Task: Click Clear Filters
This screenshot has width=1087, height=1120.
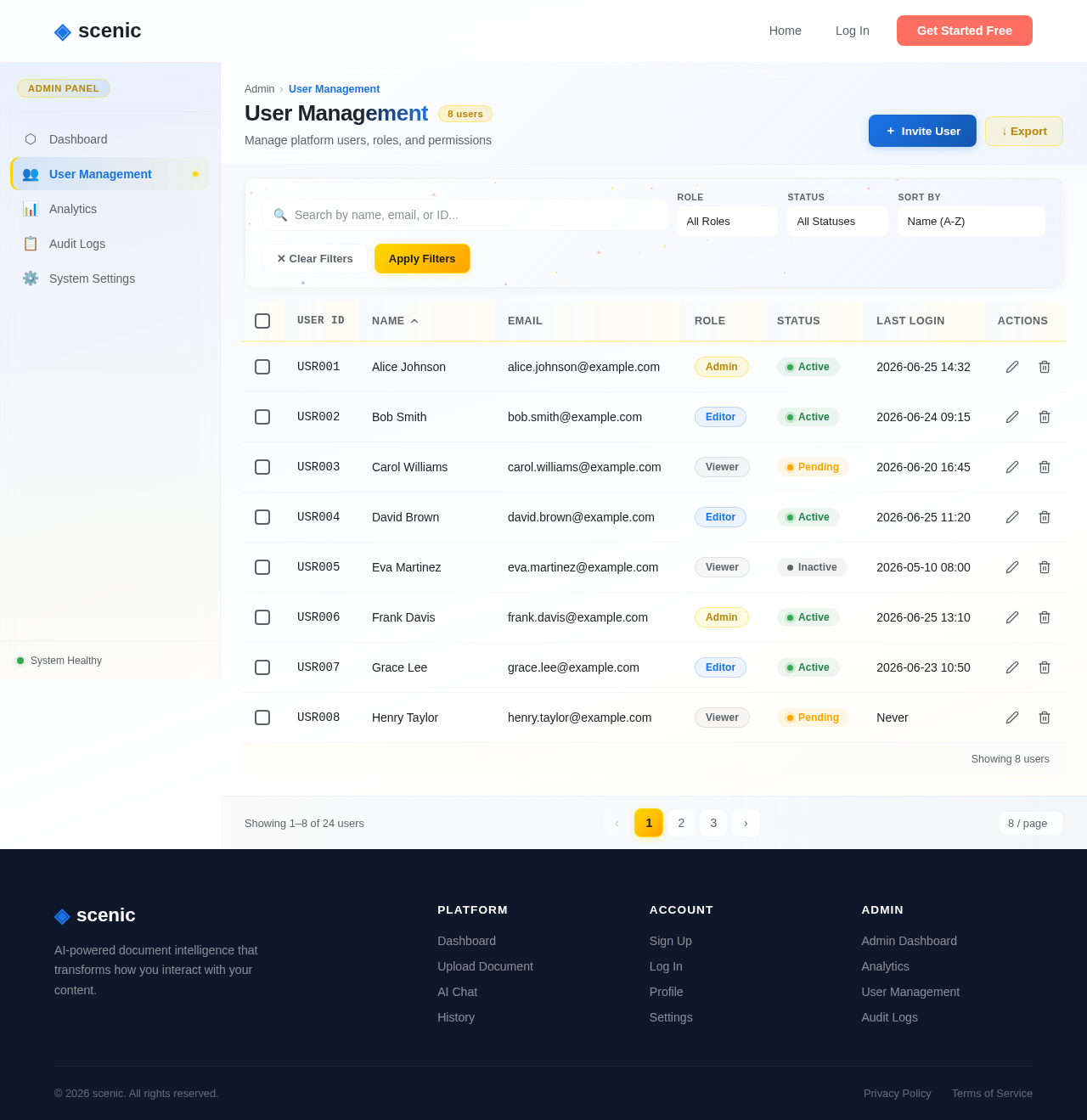Action: tap(315, 259)
